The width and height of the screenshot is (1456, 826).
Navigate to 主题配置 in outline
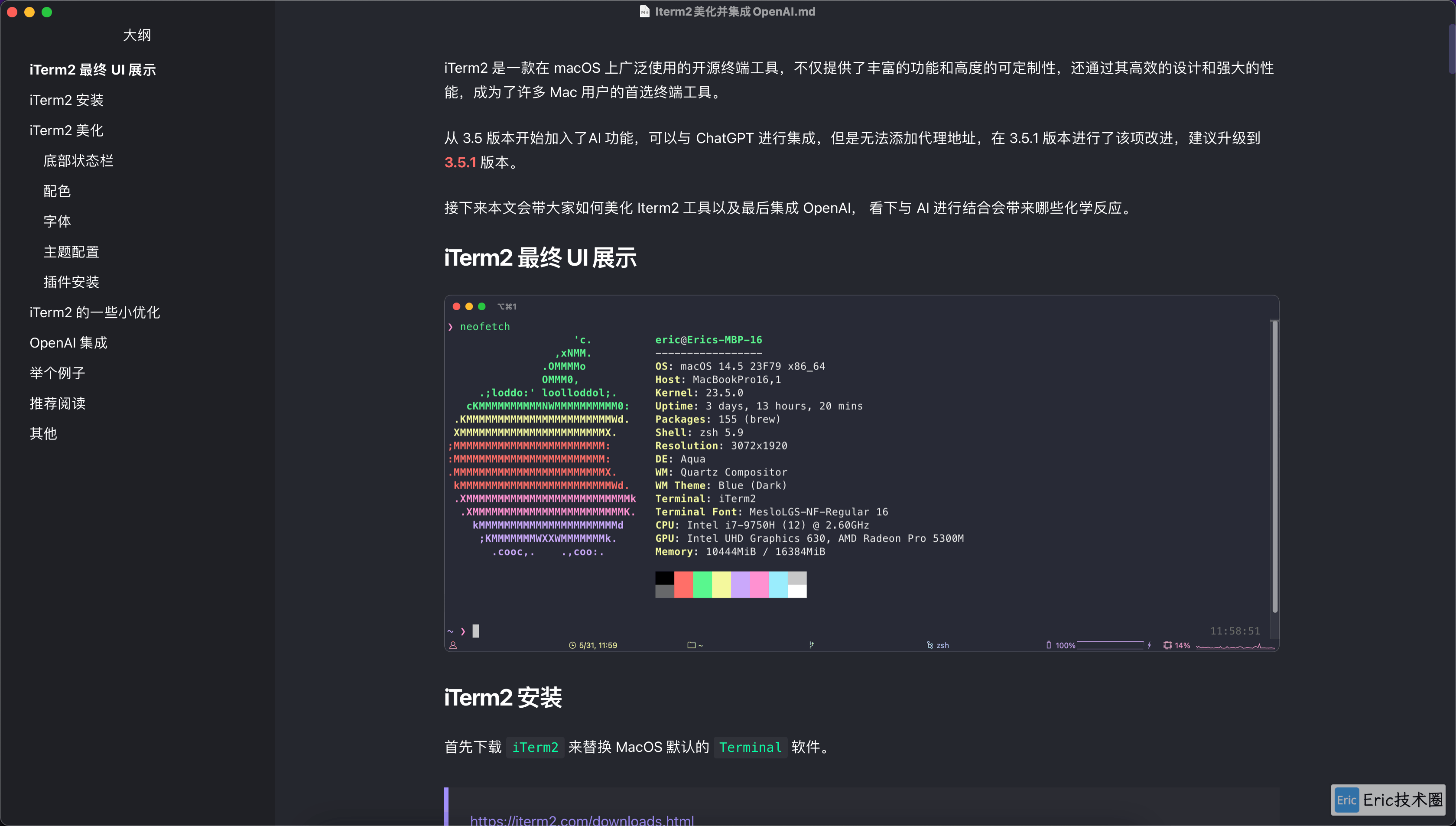(71, 252)
